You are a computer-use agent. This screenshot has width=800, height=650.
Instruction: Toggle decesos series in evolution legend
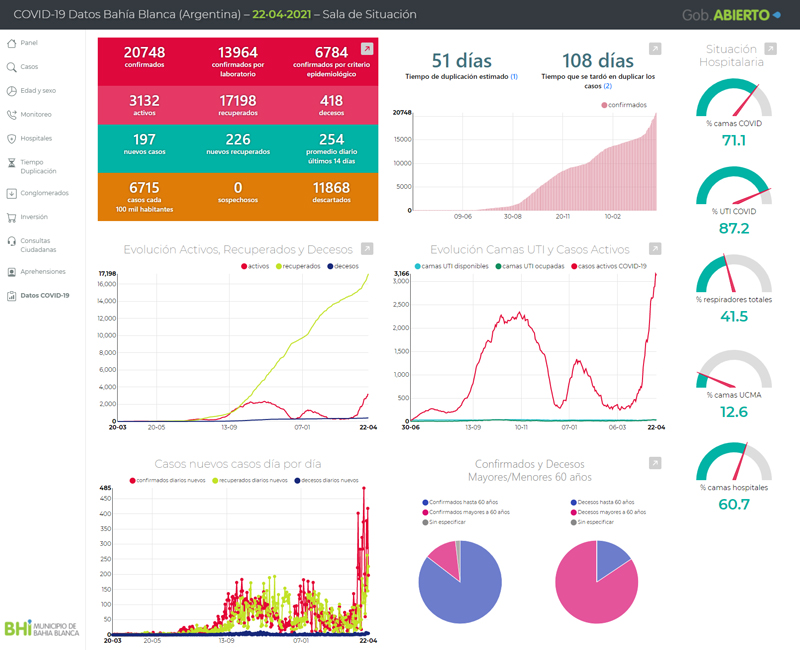click(343, 266)
